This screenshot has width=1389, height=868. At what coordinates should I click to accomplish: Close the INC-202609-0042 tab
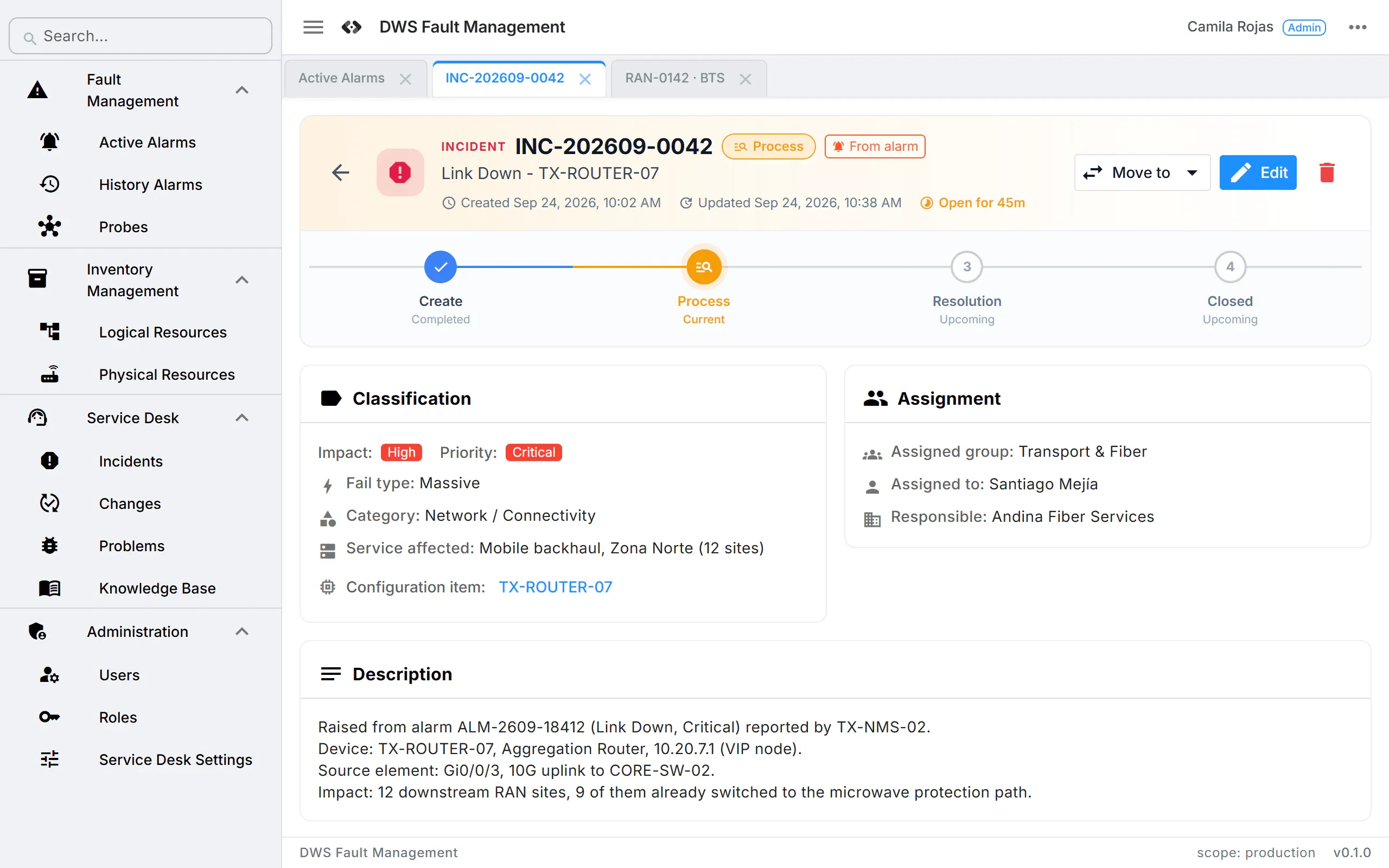[x=585, y=79]
